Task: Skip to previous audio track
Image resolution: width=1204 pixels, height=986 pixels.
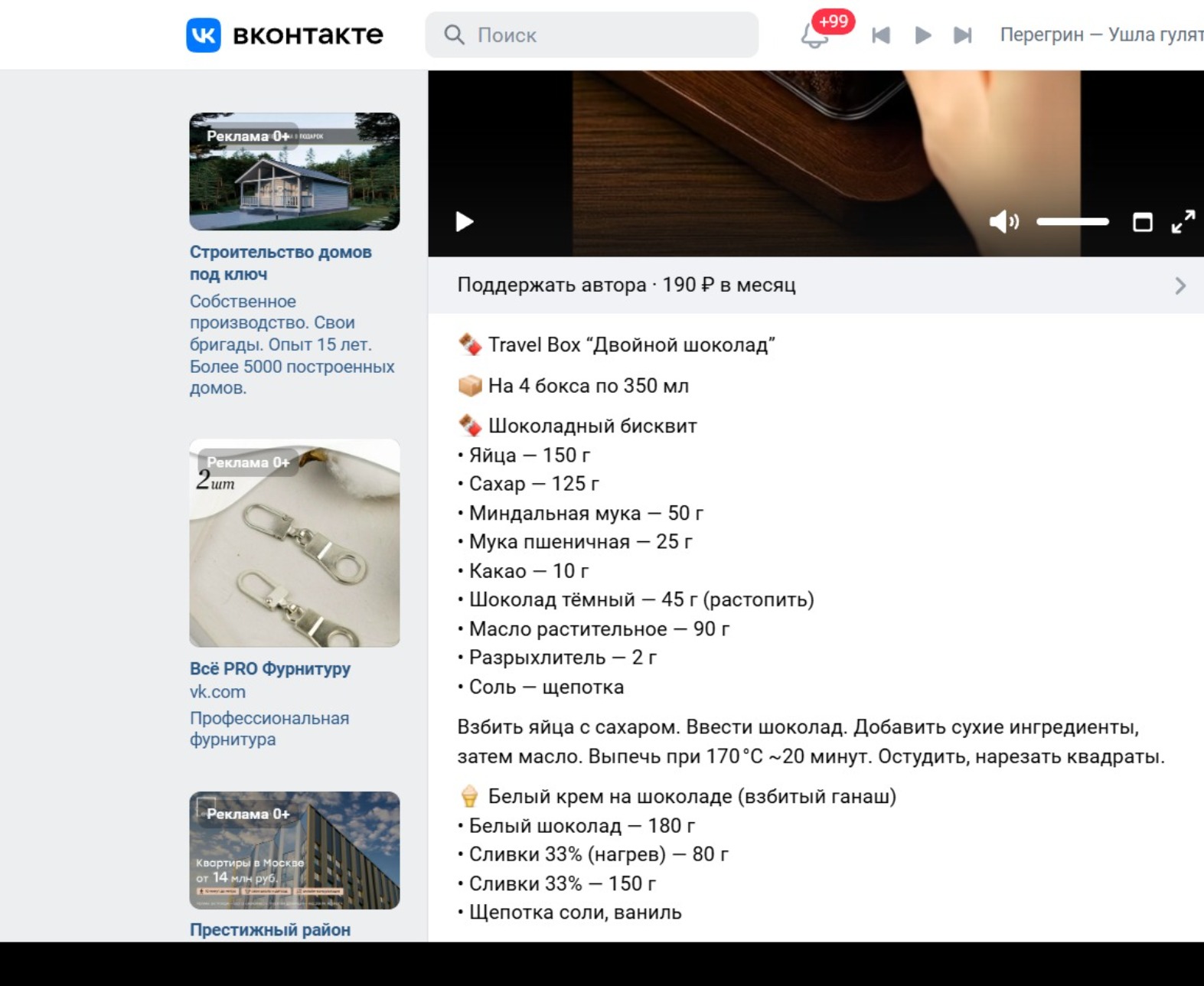Action: pyautogui.click(x=881, y=35)
